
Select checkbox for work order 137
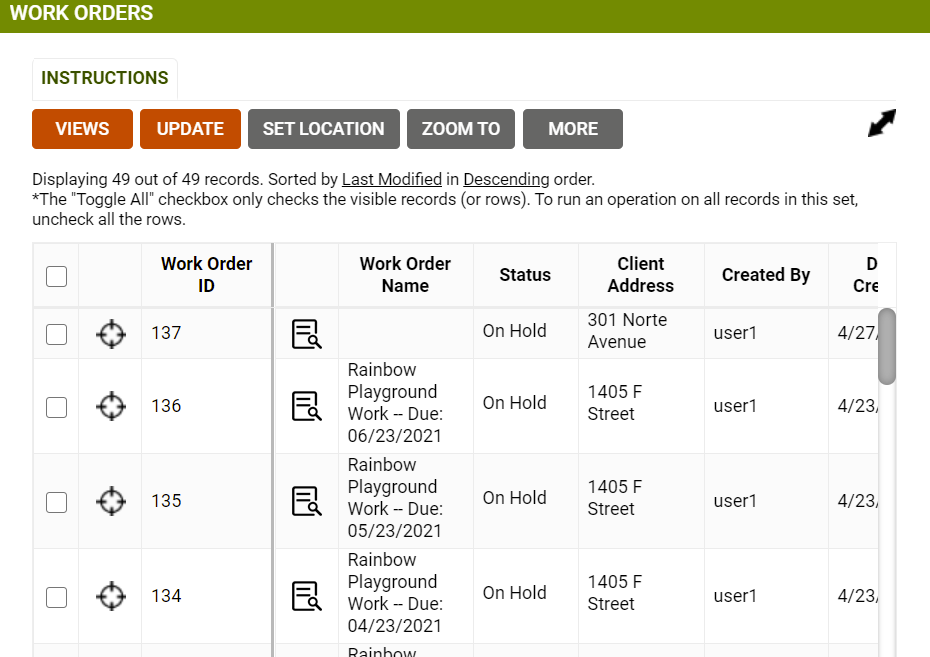click(x=57, y=334)
